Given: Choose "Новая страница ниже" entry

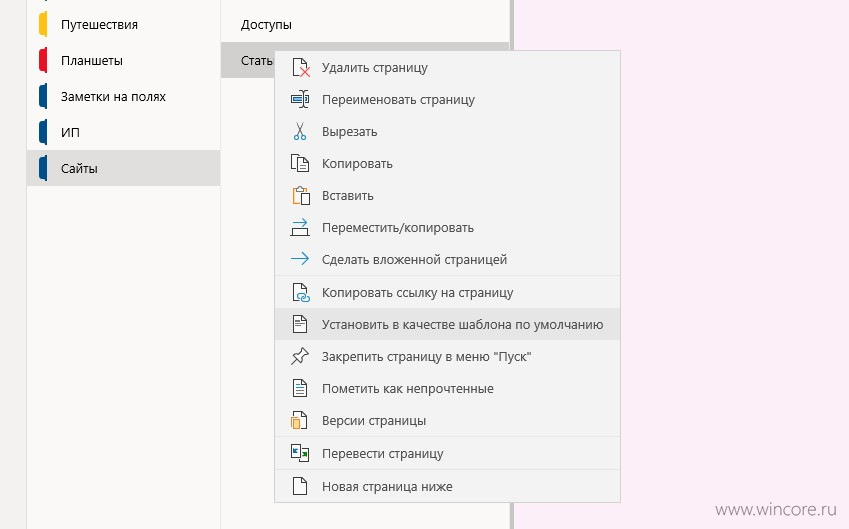Looking at the screenshot, I should (447, 486).
